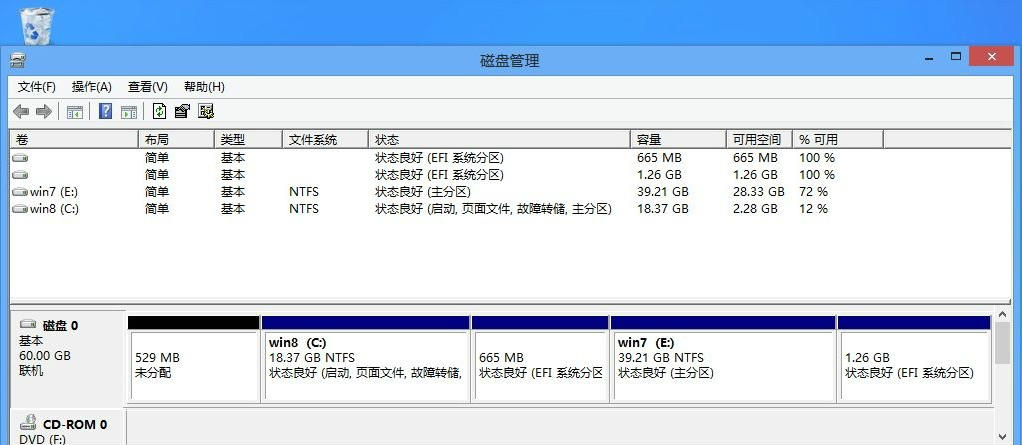This screenshot has height=445, width=1022.
Task: Click NTFS cell in win8 (C:) row
Action: point(304,208)
